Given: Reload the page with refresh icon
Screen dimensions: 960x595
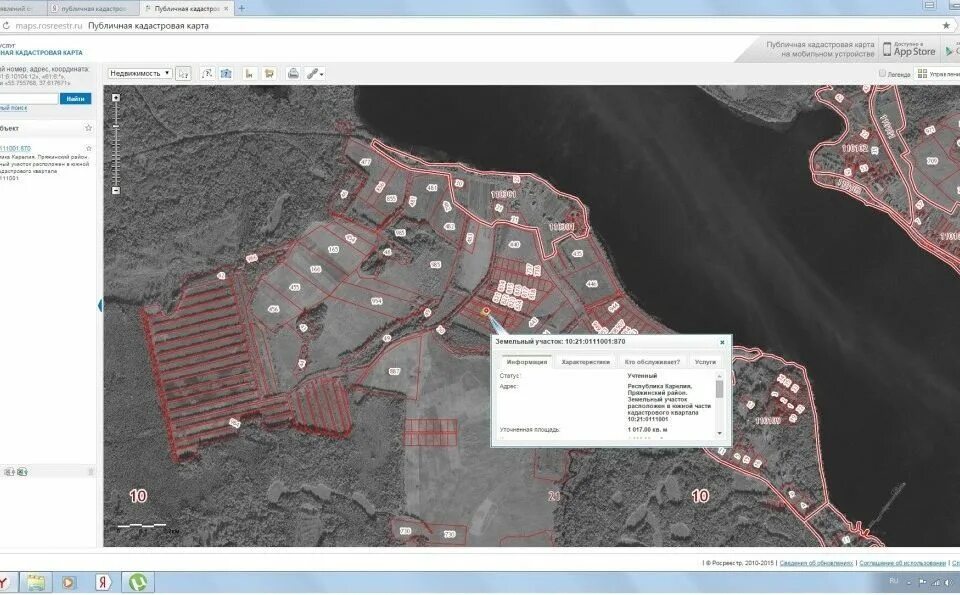Looking at the screenshot, I should click(x=6, y=26).
